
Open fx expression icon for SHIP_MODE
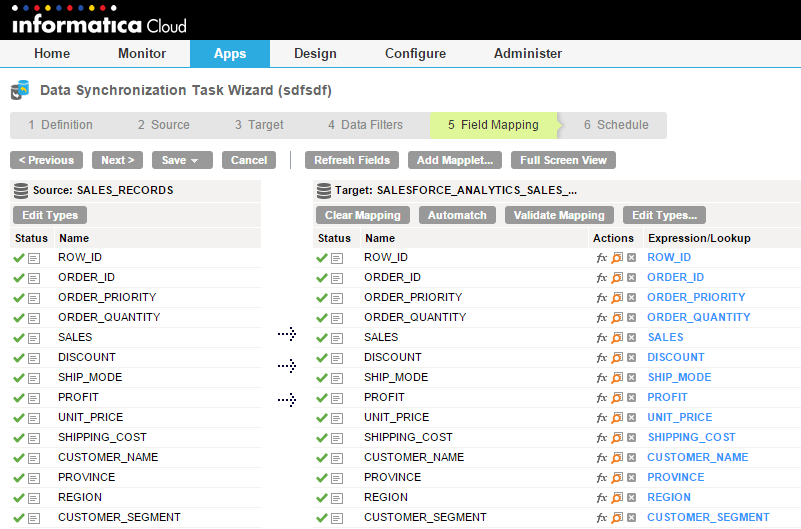point(602,378)
